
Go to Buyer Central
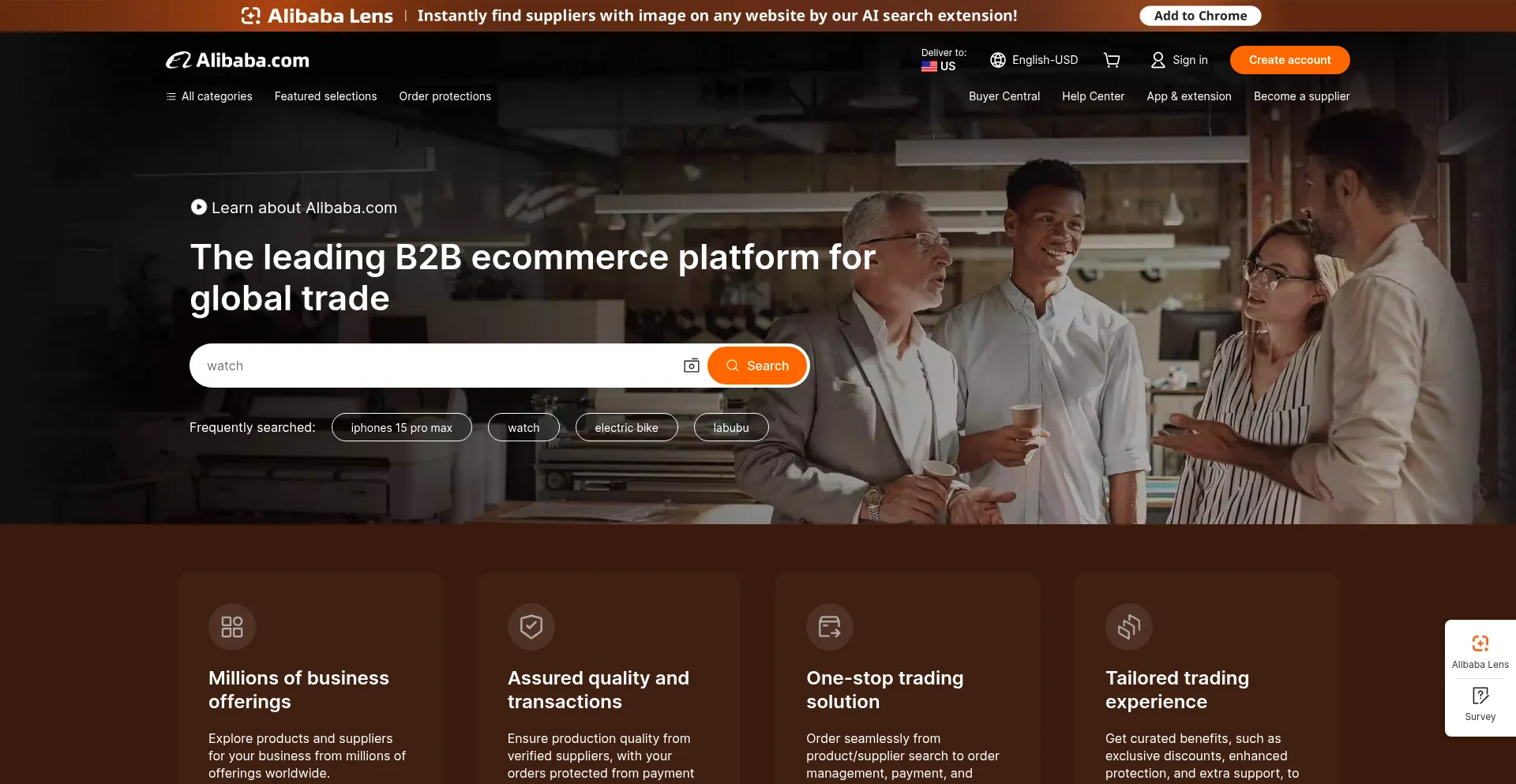(1004, 96)
